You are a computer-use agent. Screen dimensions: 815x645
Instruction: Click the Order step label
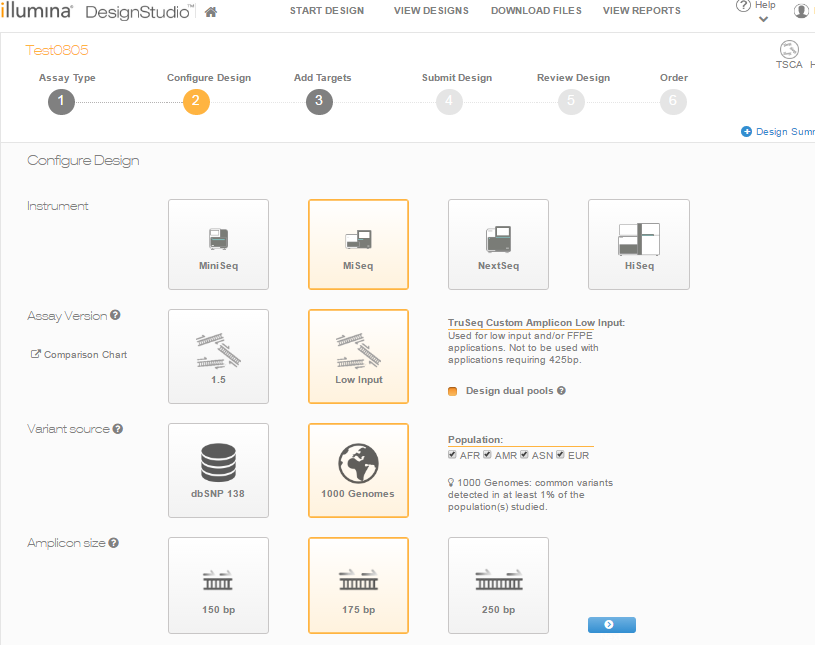click(674, 77)
